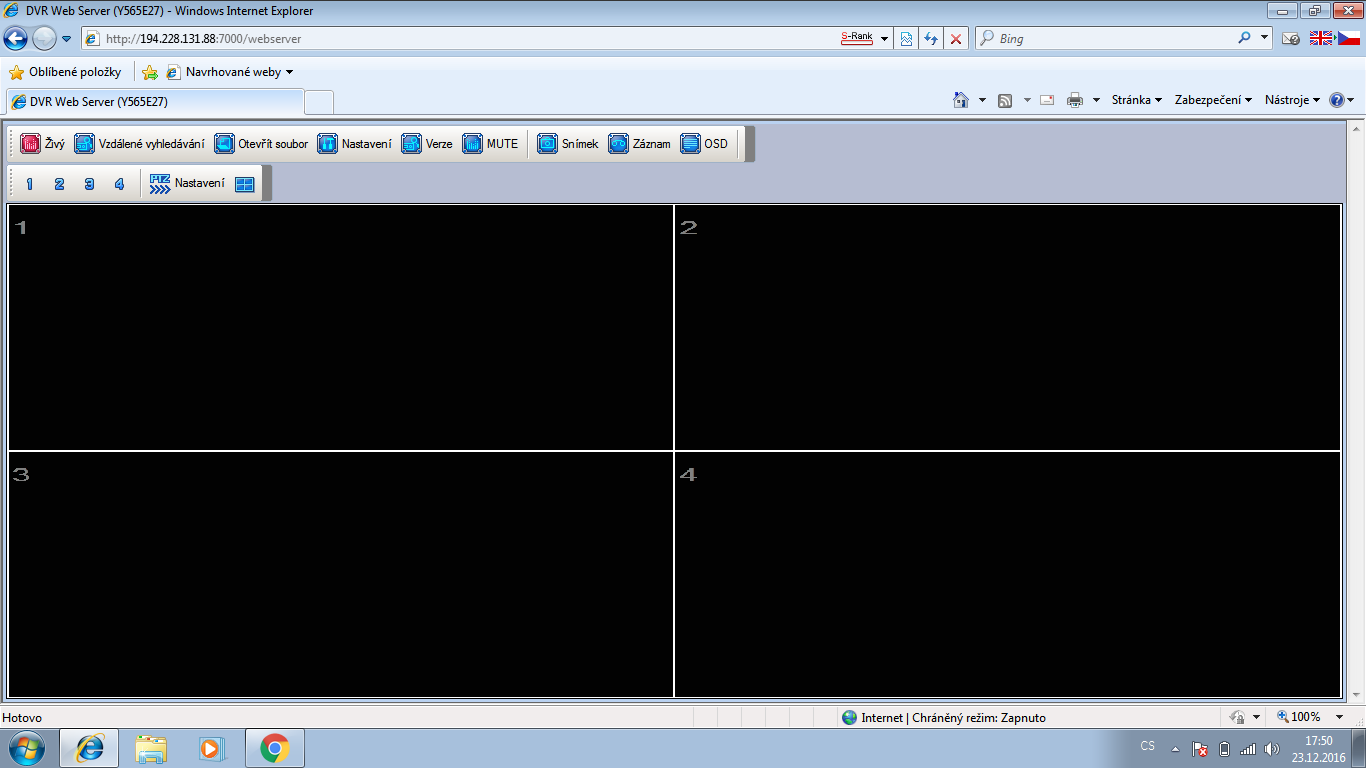
Task: Click Internet Explorer taskbar icon
Action: [x=89, y=748]
